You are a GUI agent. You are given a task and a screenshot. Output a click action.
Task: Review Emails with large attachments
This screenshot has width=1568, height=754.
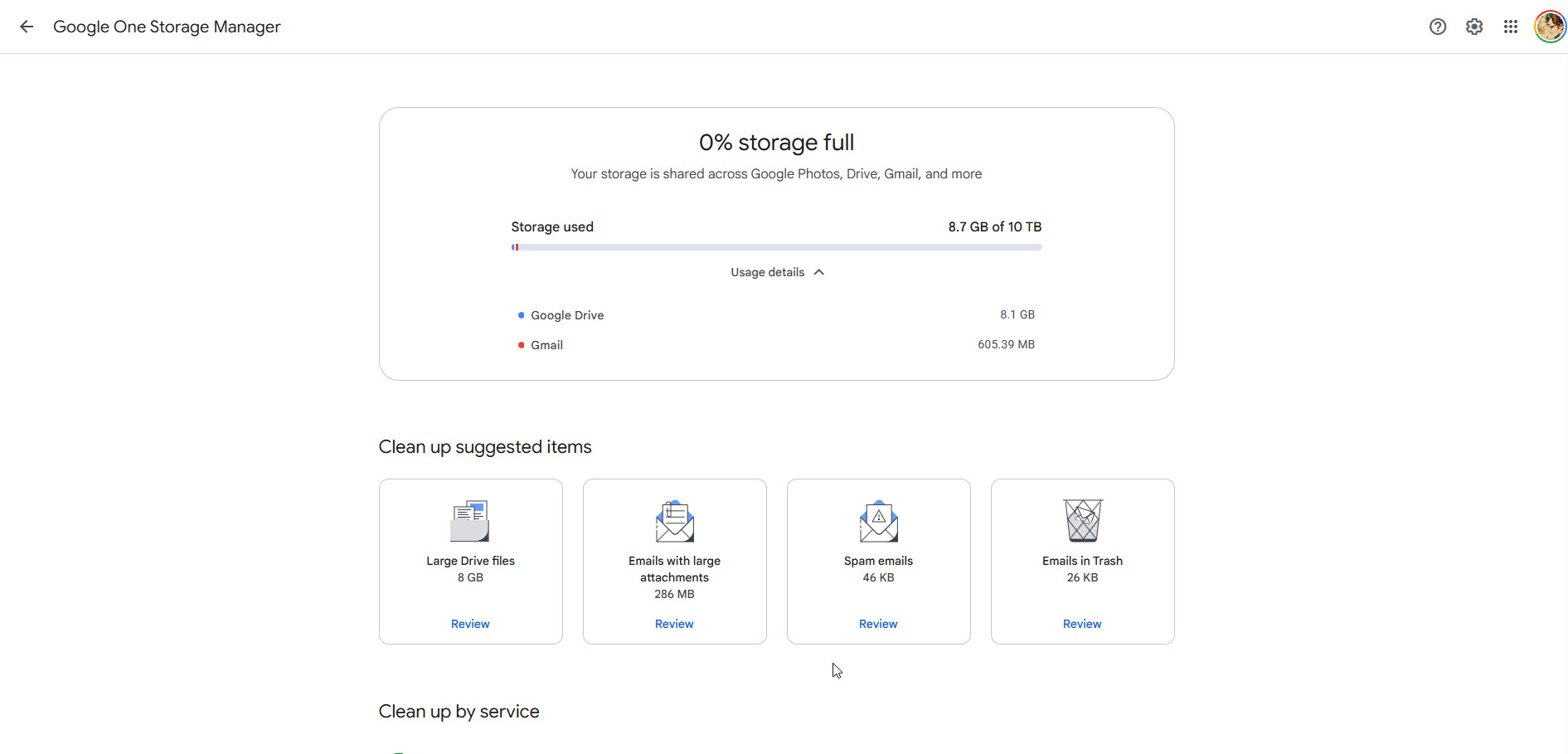pos(674,624)
